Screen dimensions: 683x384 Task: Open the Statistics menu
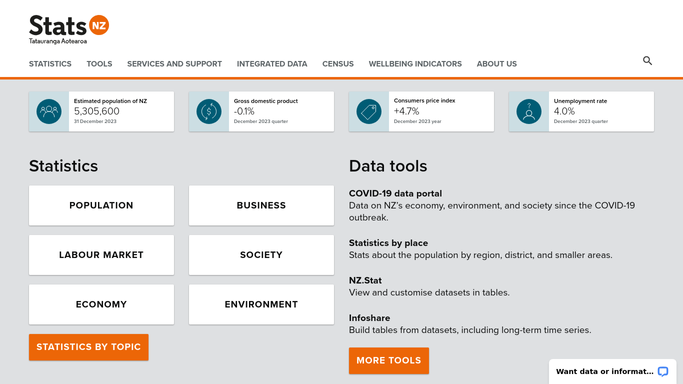[x=50, y=64]
